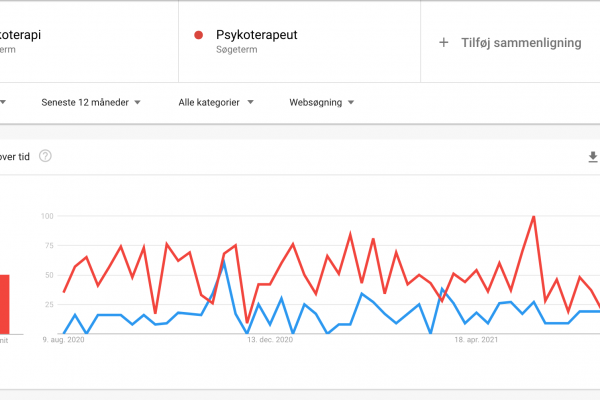The width and height of the screenshot is (600, 400).
Task: Open the "Seneste 12 måneder" time range dropdown
Action: tap(90, 102)
